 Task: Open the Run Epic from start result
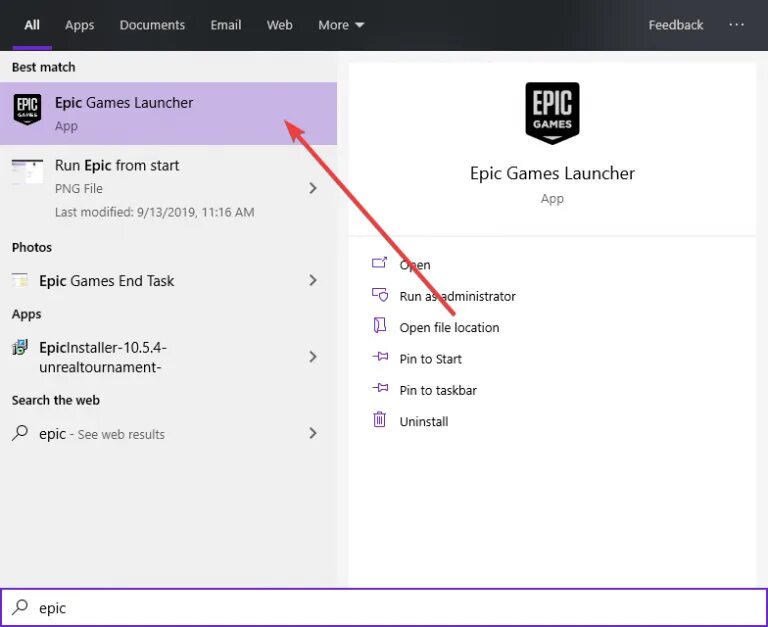click(x=168, y=188)
